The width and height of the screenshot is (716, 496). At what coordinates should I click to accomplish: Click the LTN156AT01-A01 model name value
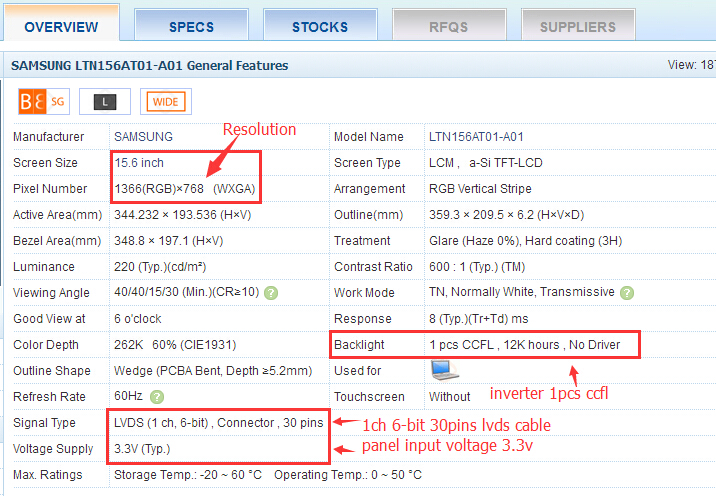(x=476, y=137)
